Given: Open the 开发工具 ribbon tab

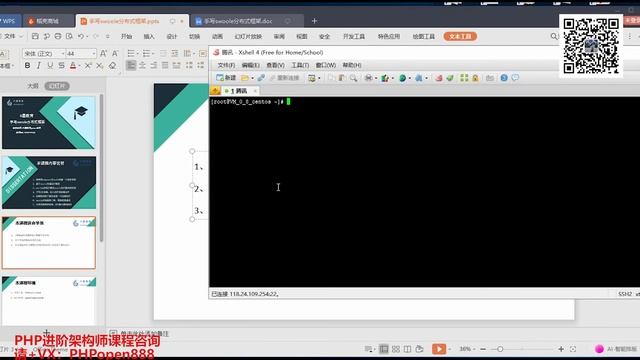Looking at the screenshot, I should [x=354, y=36].
